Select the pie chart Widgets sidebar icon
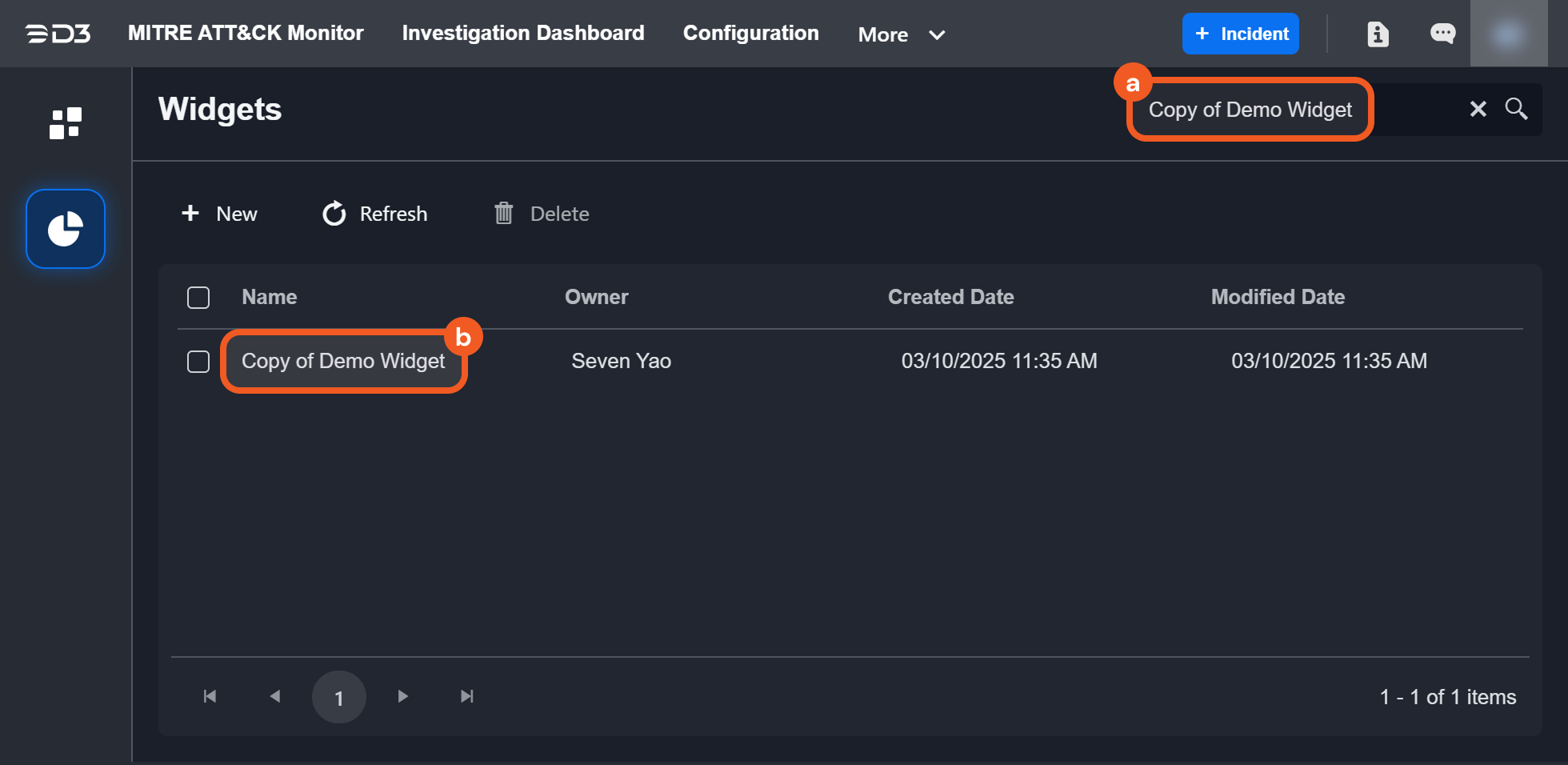Image resolution: width=1568 pixels, height=765 pixels. pos(66,229)
